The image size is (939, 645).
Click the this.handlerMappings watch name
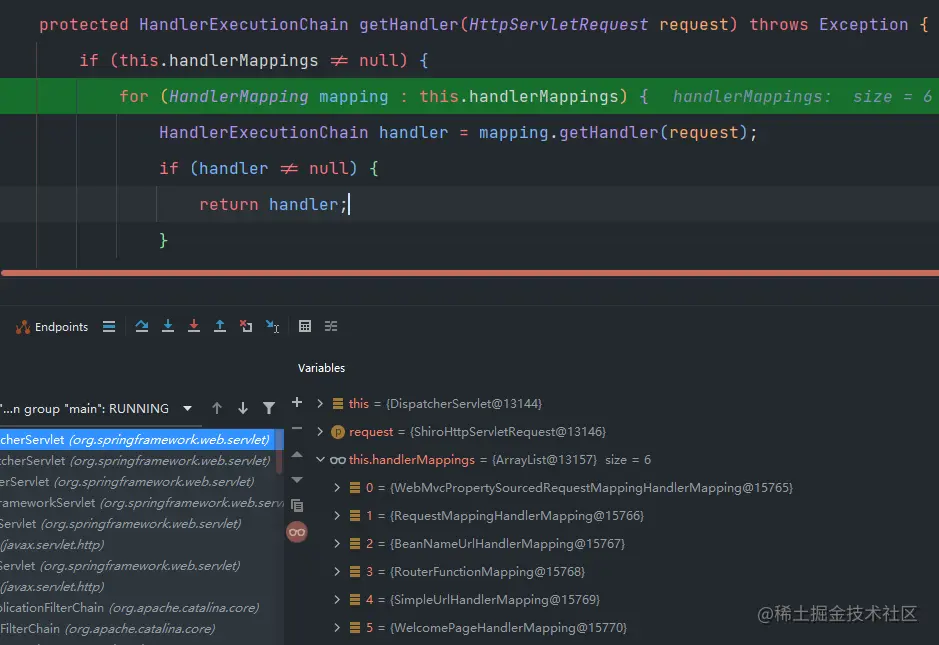pos(412,460)
